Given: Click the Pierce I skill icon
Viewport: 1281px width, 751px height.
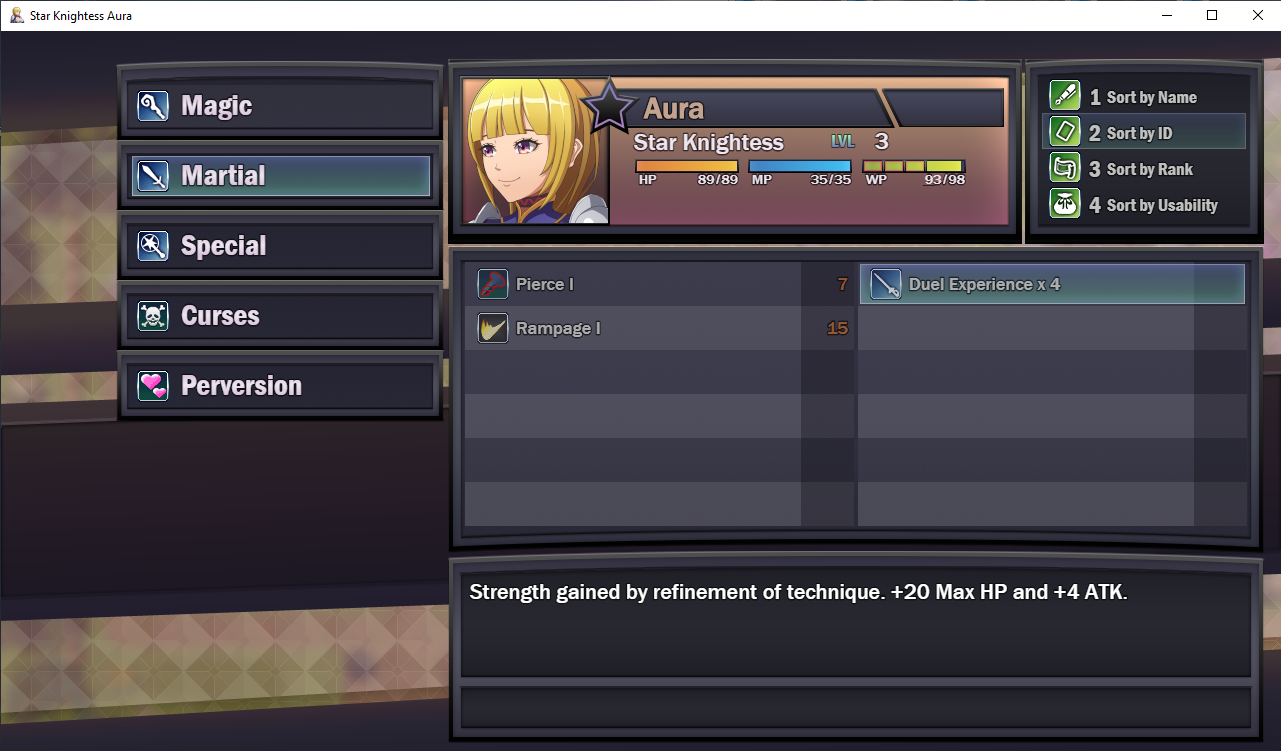Looking at the screenshot, I should click(x=493, y=285).
